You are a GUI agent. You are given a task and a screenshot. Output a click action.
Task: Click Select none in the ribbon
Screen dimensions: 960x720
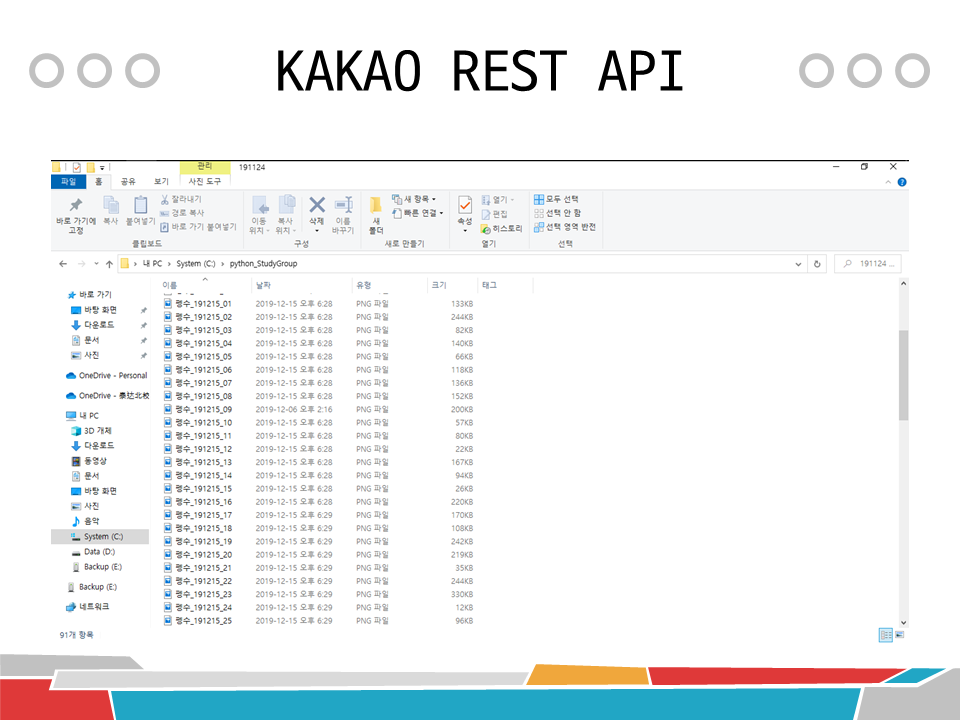[557, 213]
